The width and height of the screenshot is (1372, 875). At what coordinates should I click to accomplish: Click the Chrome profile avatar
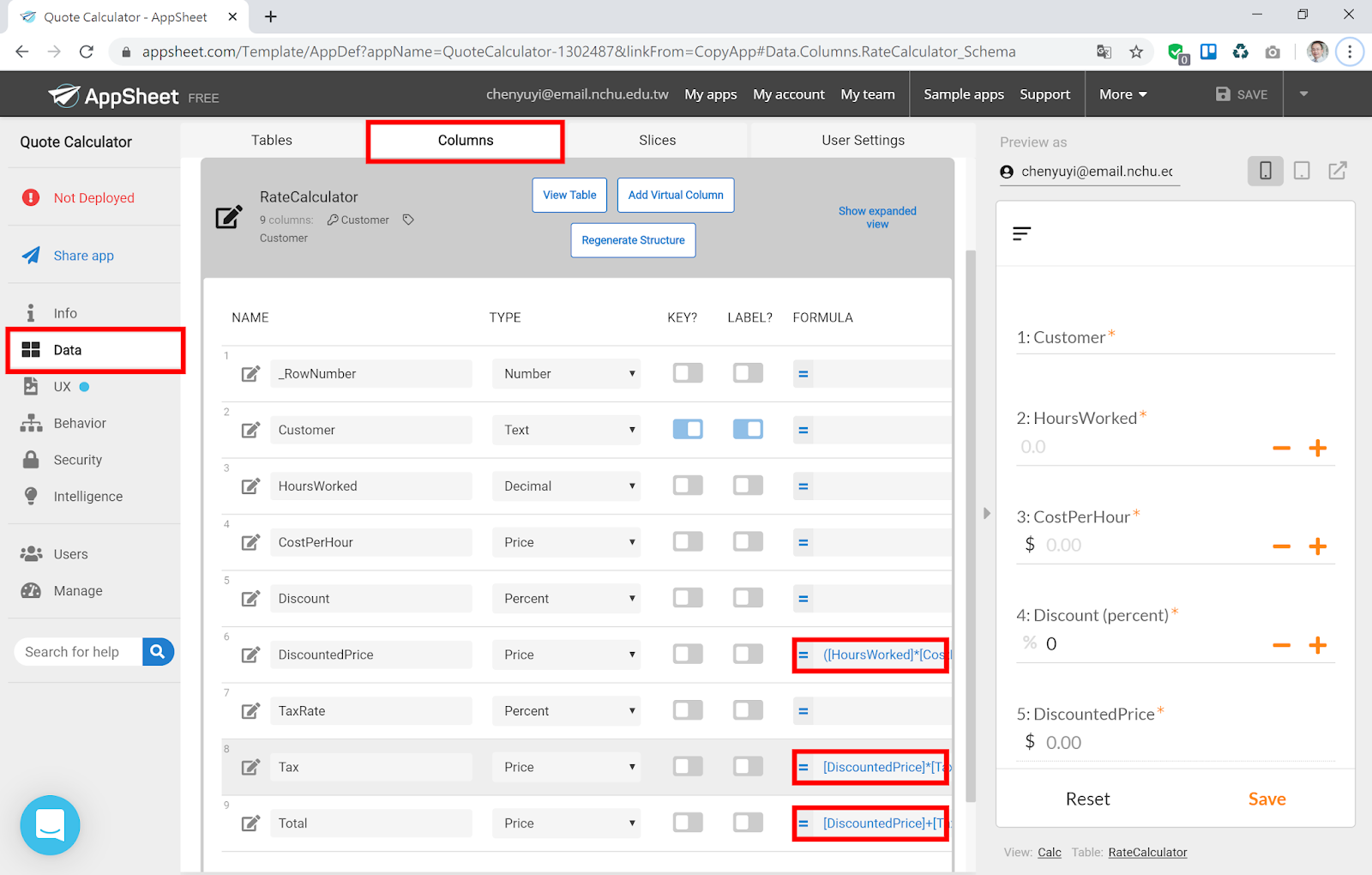tap(1317, 51)
